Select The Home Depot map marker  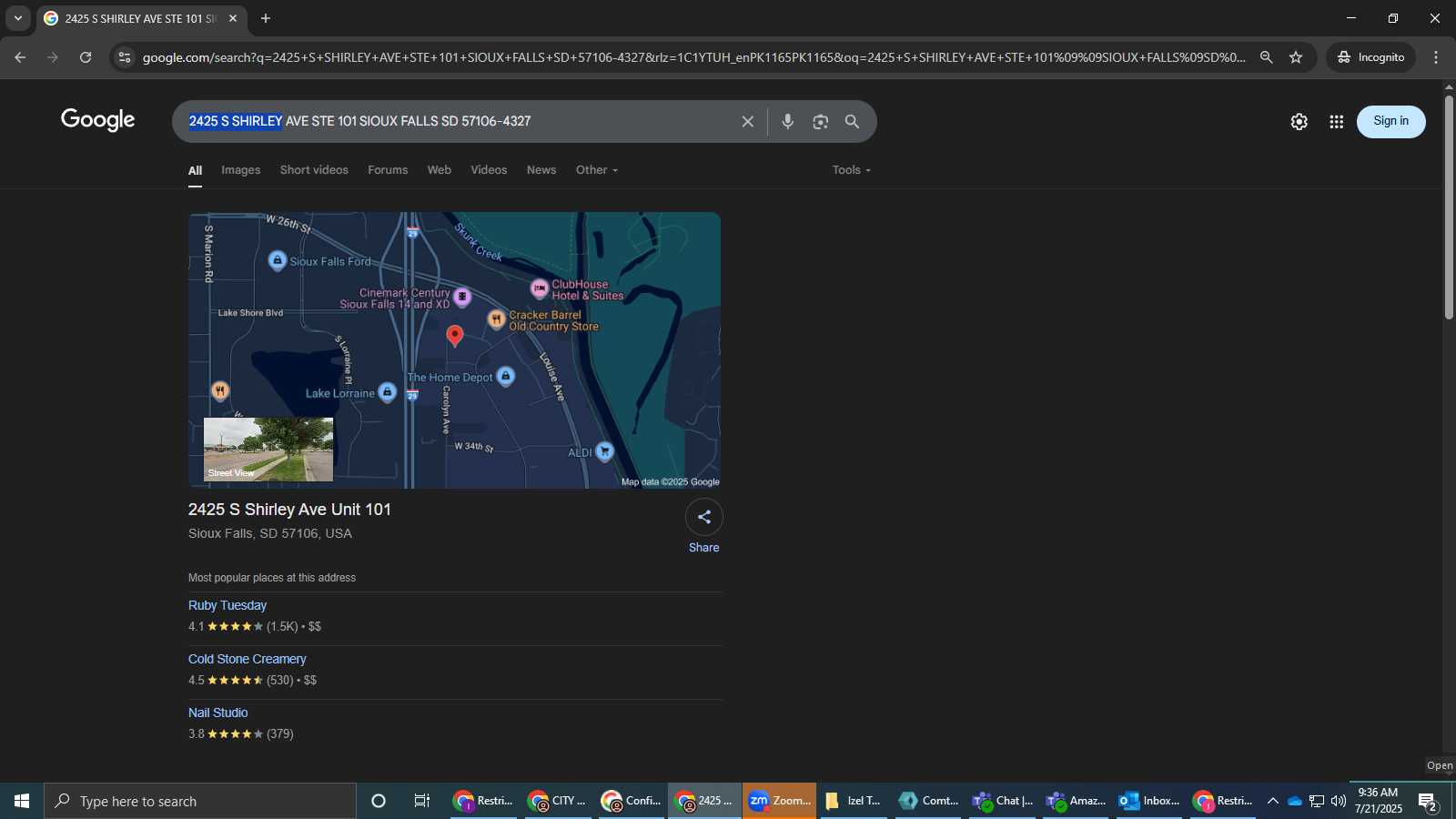(506, 376)
